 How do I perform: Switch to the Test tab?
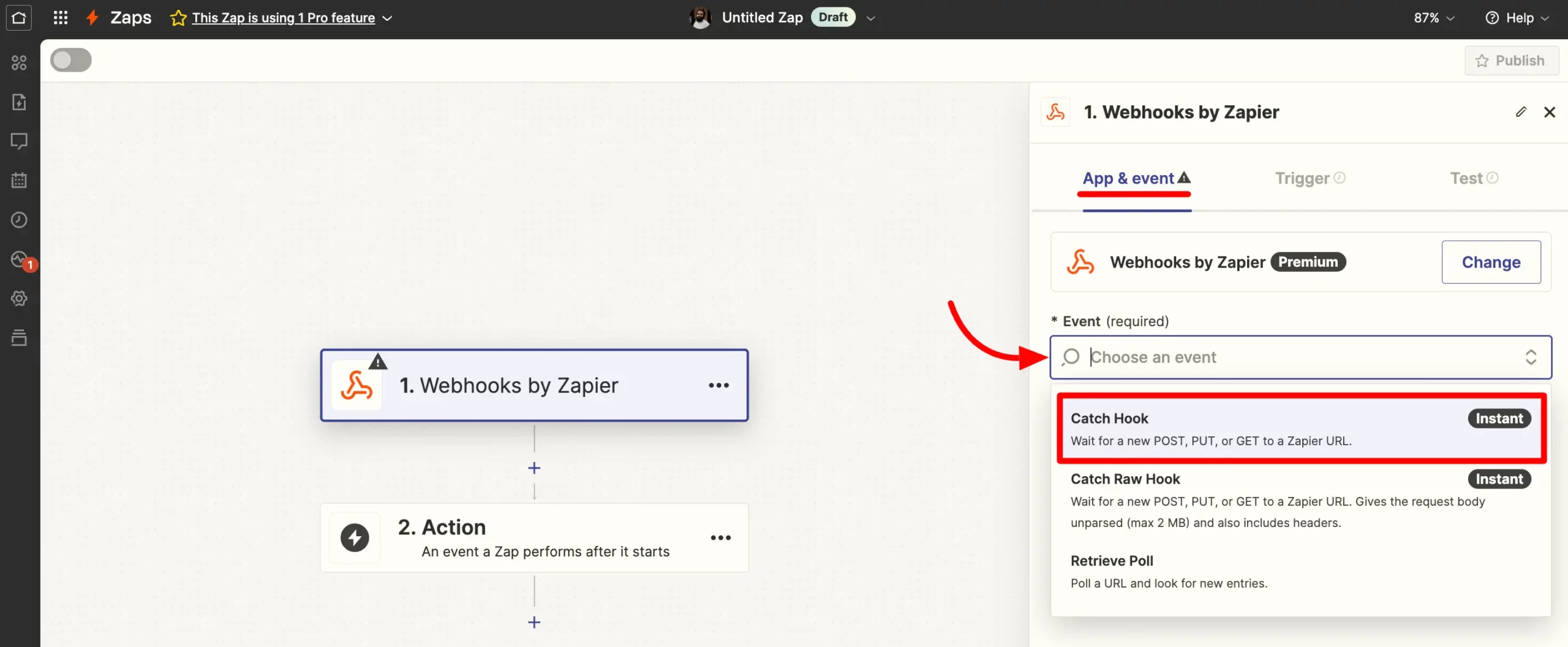click(x=1466, y=179)
